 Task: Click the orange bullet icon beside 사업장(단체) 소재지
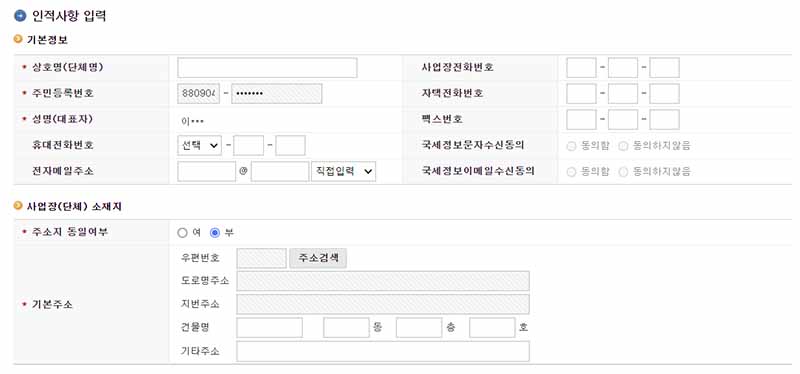pyautogui.click(x=18, y=206)
